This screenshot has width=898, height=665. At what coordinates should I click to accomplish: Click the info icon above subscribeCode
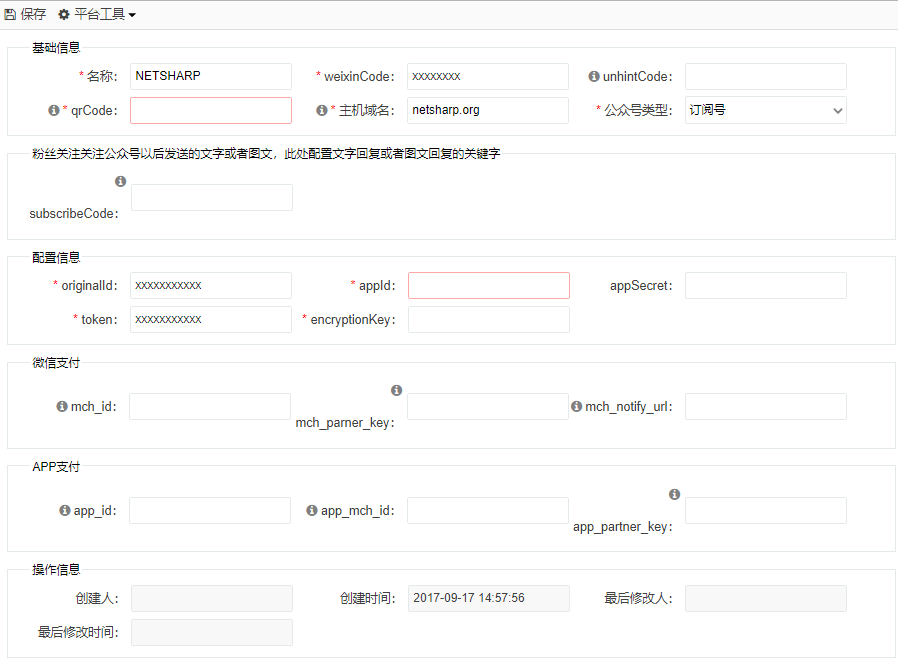[120, 181]
